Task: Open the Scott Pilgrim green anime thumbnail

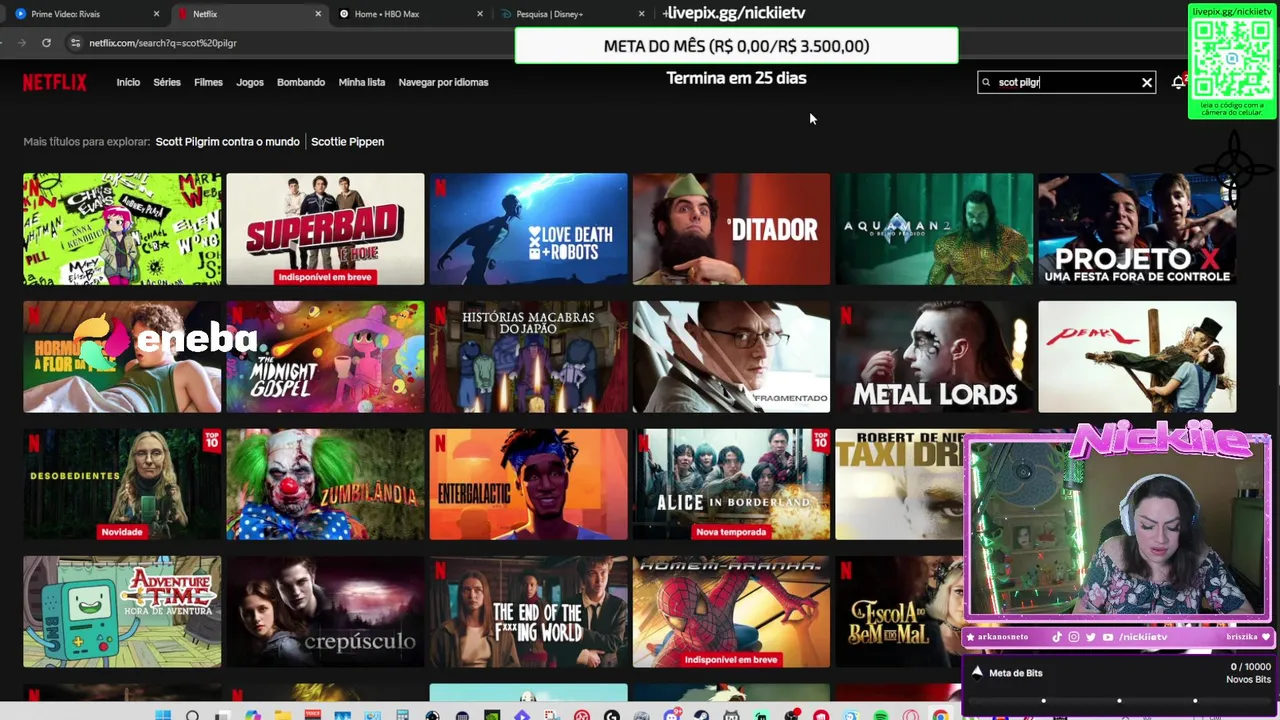Action: [x=122, y=229]
